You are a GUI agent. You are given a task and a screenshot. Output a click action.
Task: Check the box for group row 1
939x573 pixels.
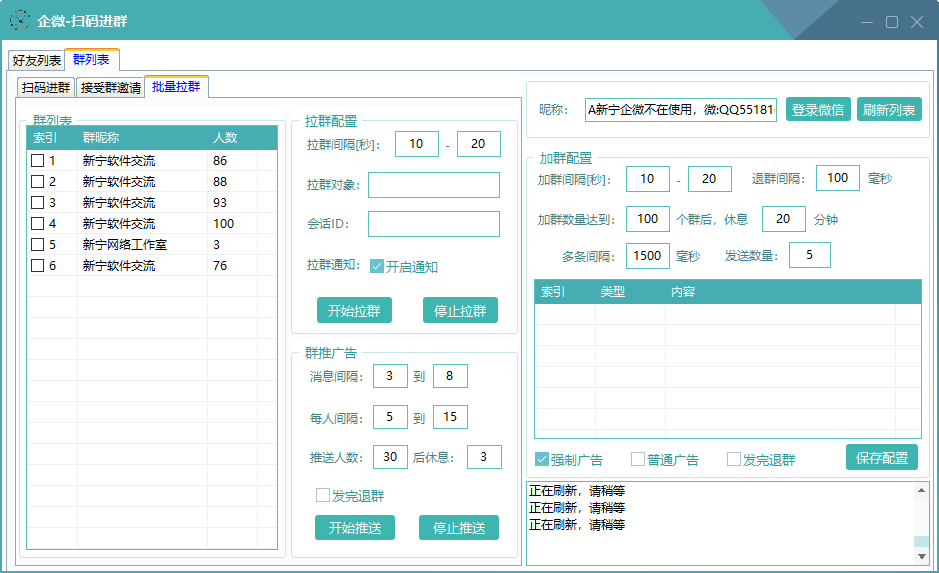point(37,160)
